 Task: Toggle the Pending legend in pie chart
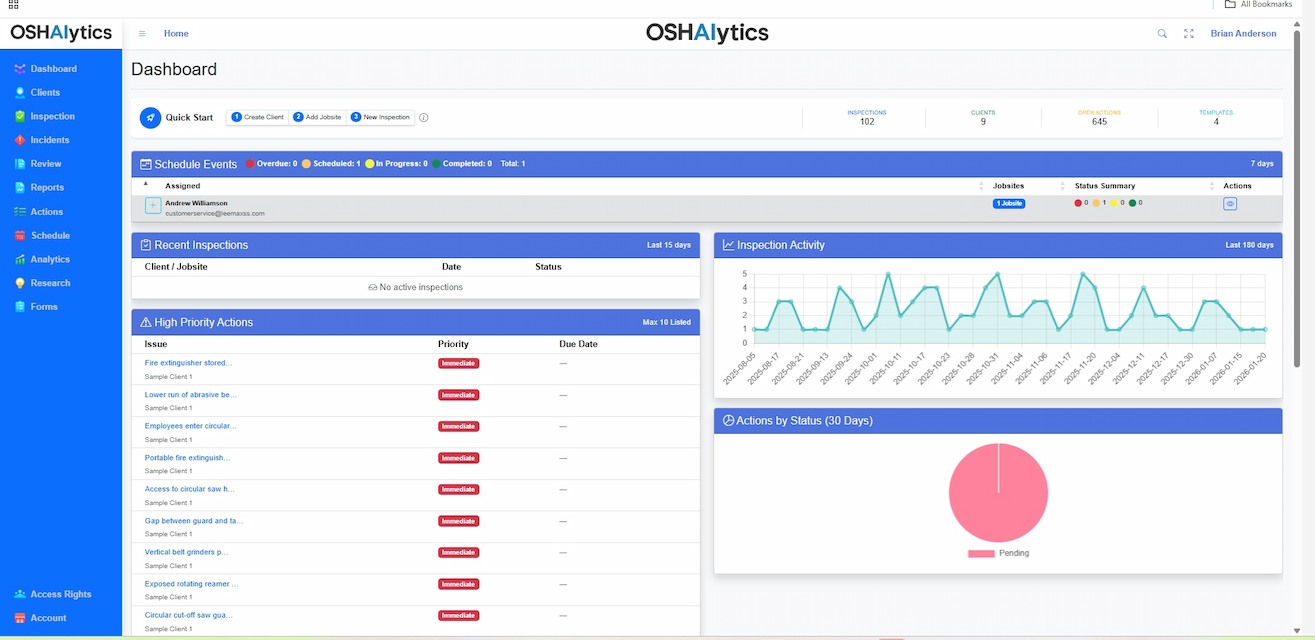pyautogui.click(x=998, y=553)
